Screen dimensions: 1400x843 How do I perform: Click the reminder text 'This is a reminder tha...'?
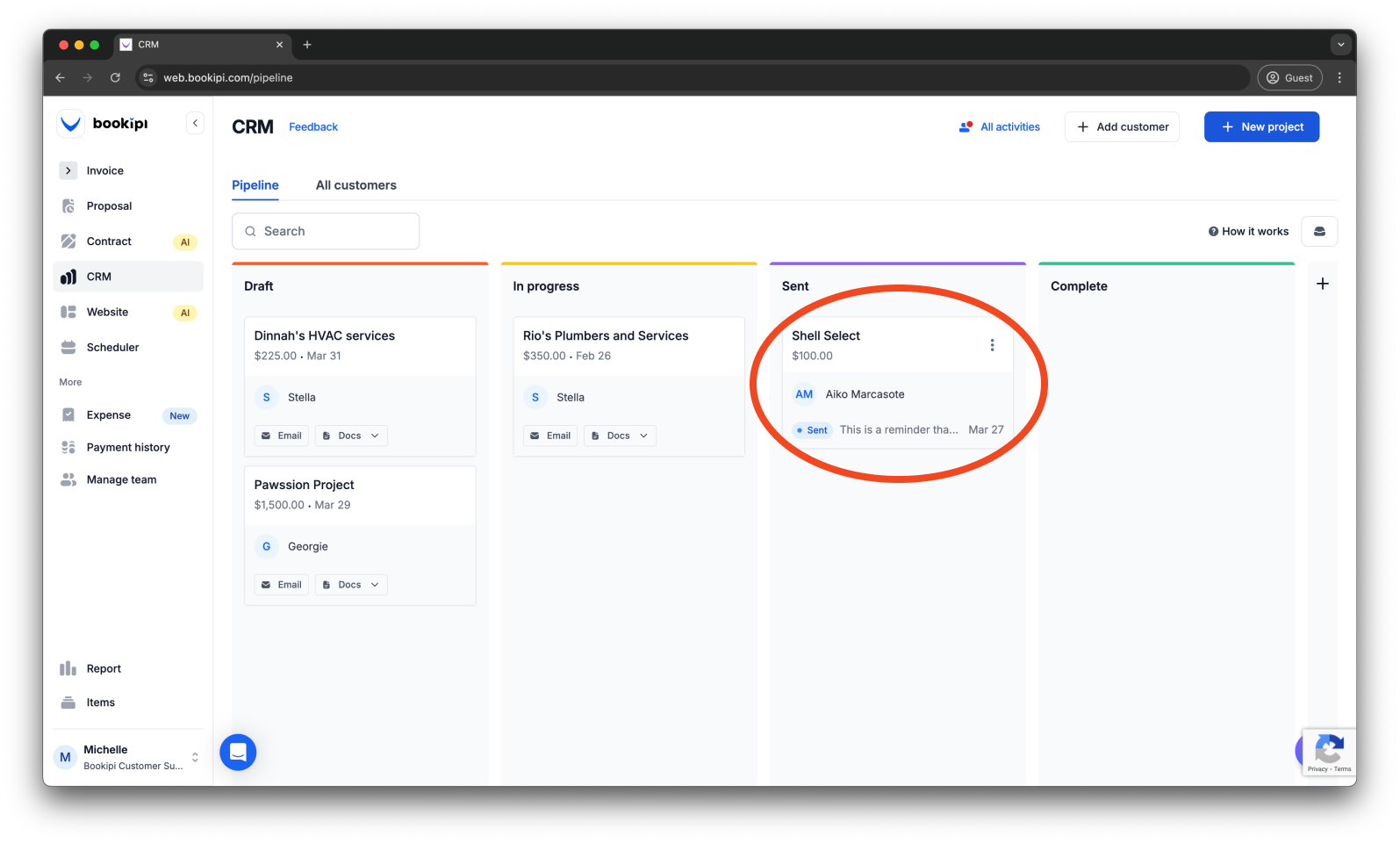coord(899,430)
